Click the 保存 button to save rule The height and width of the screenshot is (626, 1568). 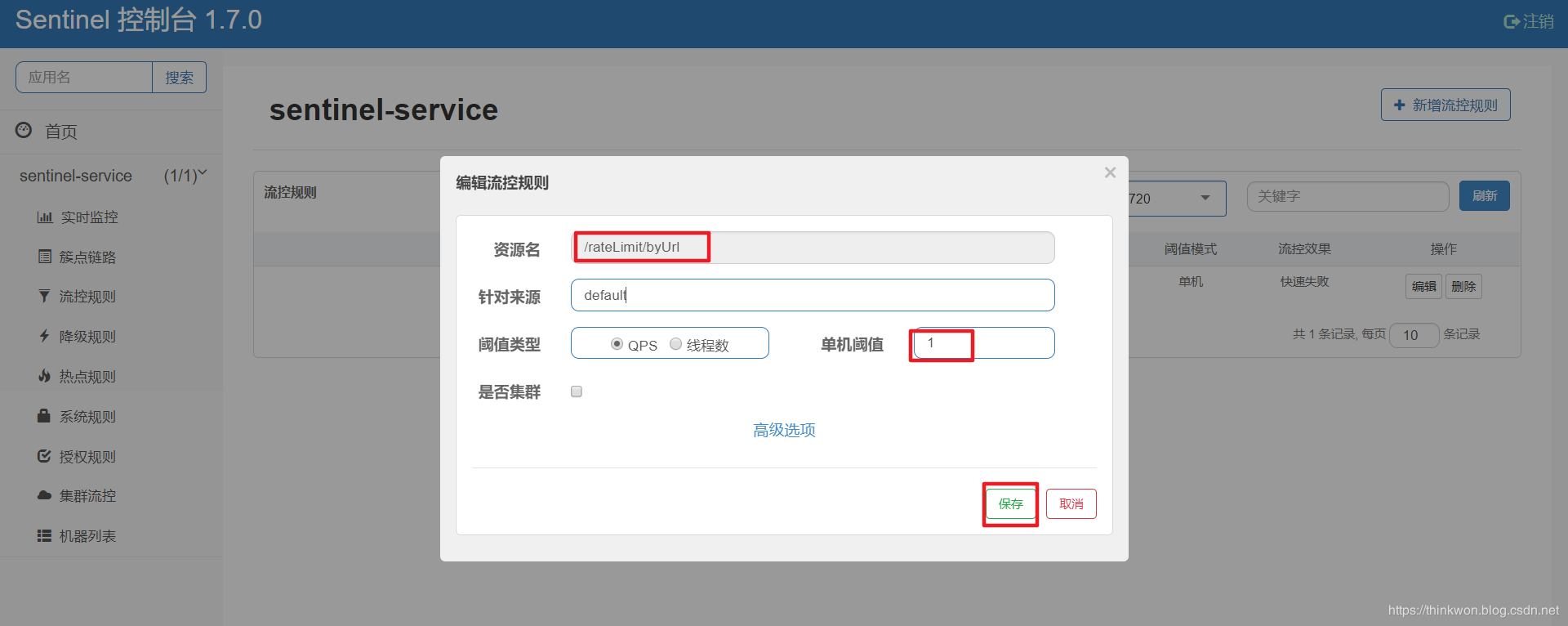point(1010,504)
